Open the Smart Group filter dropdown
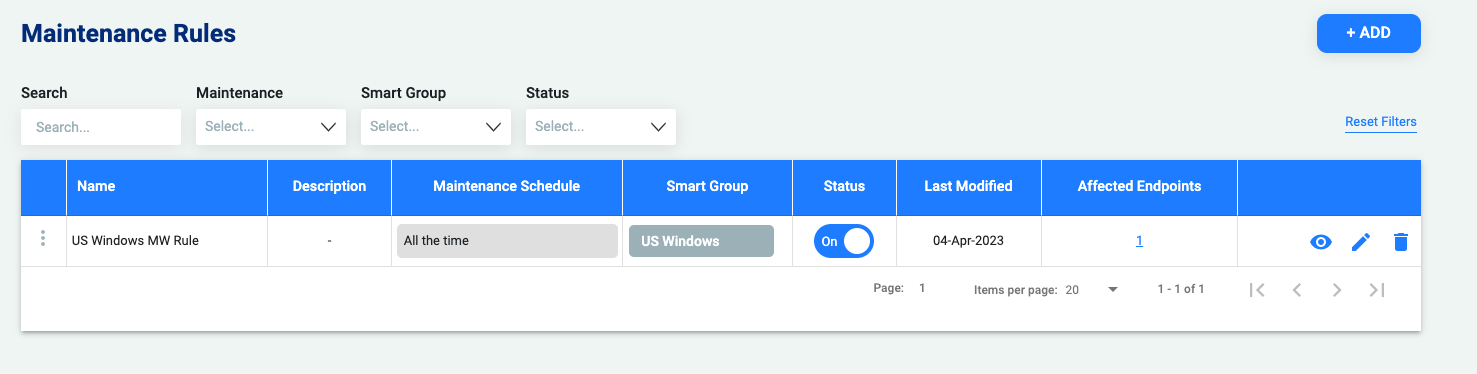 436,127
